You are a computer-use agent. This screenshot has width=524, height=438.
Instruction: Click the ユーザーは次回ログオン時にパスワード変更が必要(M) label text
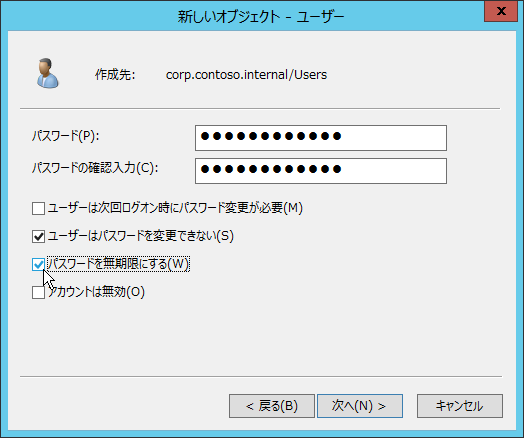pyautogui.click(x=175, y=208)
